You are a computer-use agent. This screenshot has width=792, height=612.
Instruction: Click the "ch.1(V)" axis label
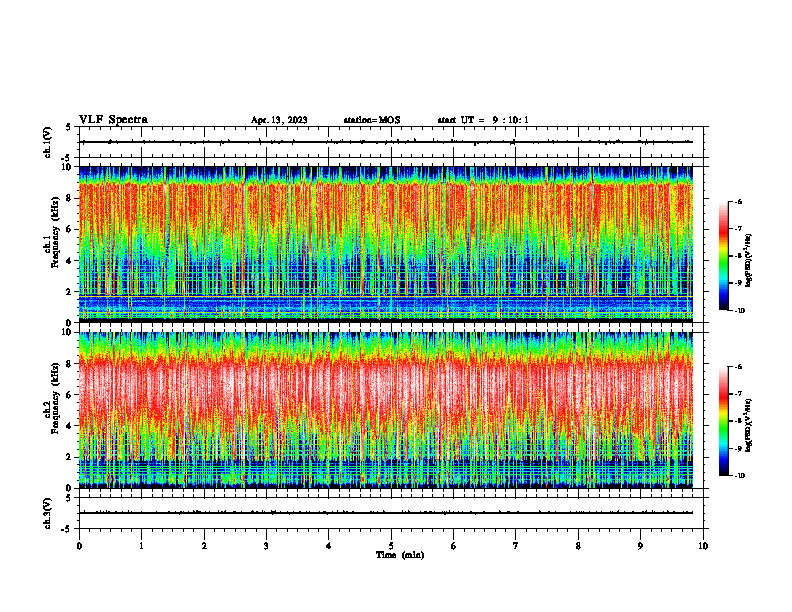(x=48, y=142)
